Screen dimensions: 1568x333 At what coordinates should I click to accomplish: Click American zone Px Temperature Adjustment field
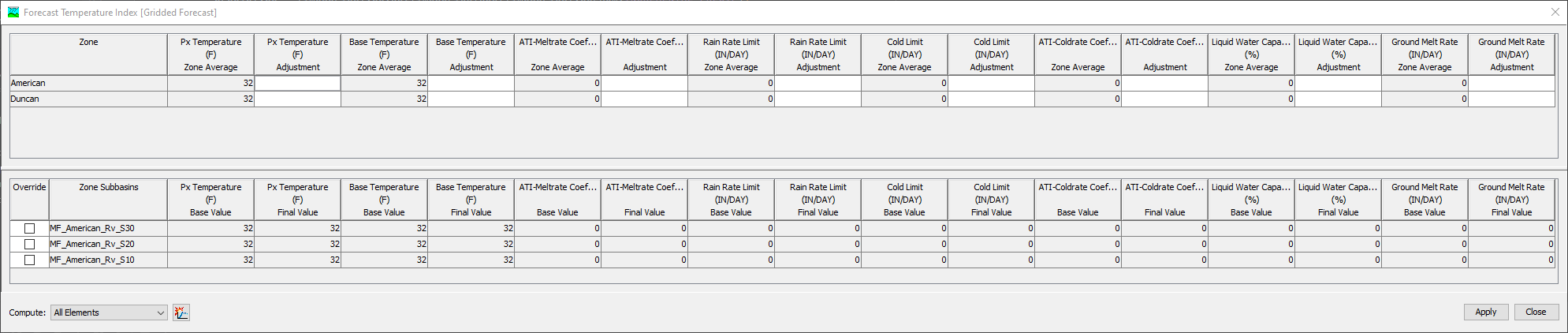(297, 83)
